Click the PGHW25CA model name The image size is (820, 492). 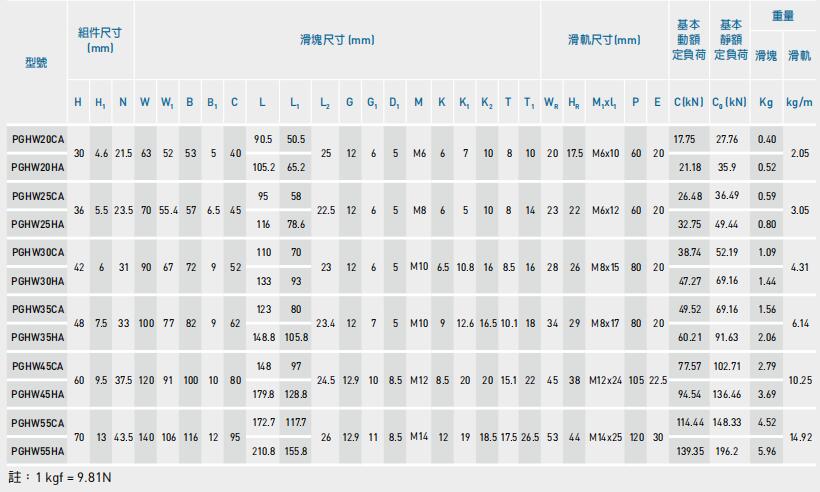[37, 195]
